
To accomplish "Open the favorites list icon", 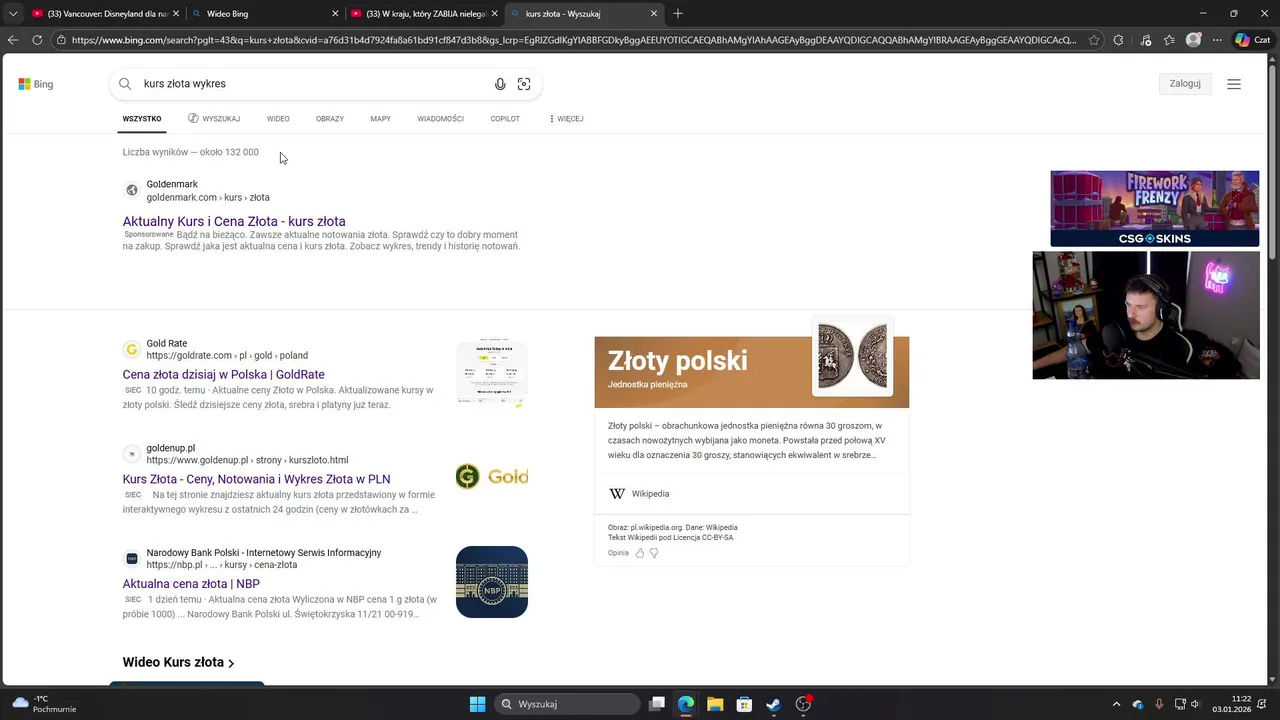I will click(x=1169, y=40).
